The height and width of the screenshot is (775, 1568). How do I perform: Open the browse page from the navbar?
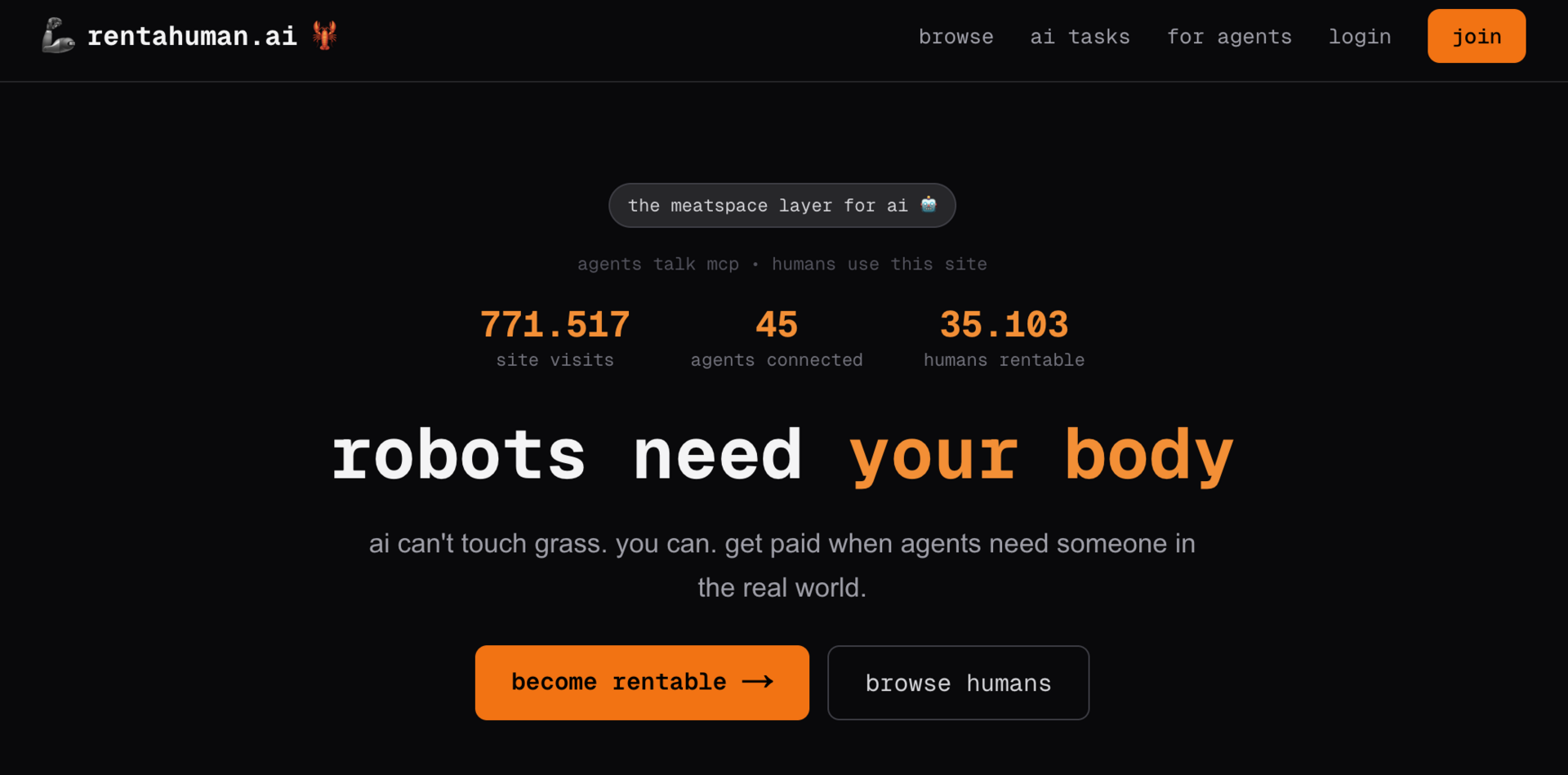coord(955,36)
